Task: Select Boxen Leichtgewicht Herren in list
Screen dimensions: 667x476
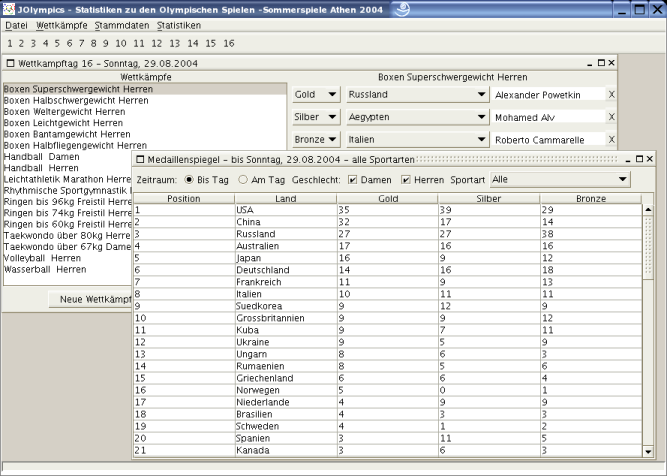Action: click(x=145, y=123)
